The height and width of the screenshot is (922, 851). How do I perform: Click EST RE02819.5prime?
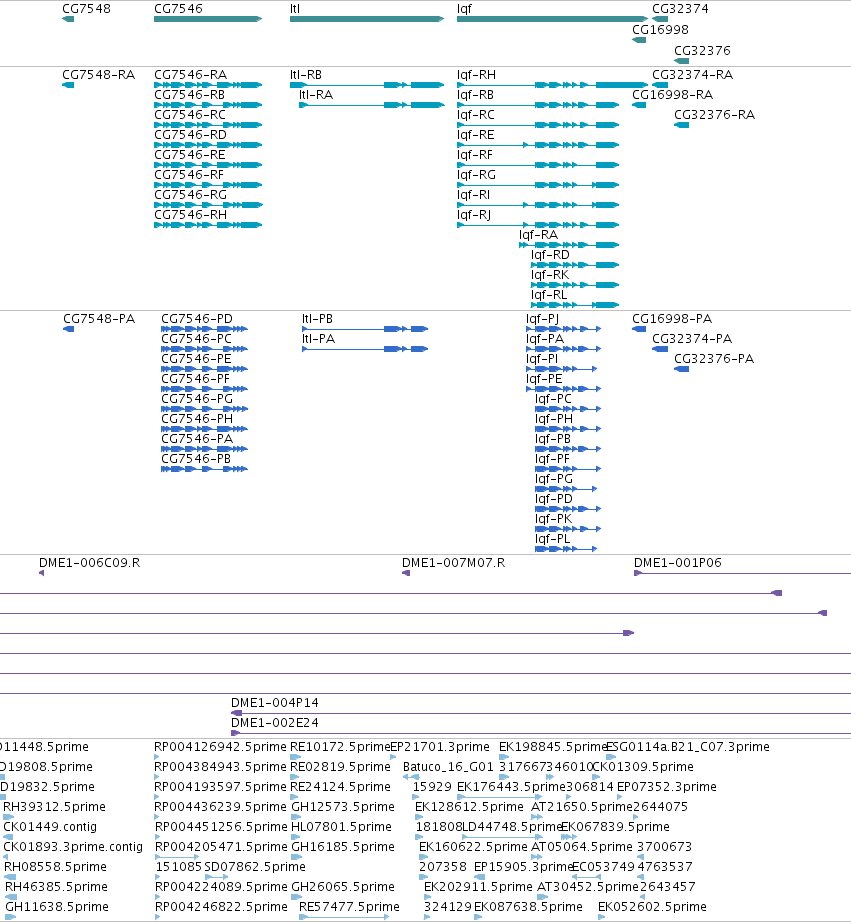(340, 767)
